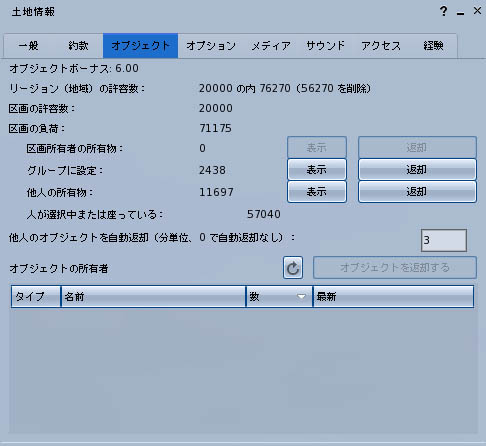
Task: Switch to the サウンド tab
Action: (326, 46)
